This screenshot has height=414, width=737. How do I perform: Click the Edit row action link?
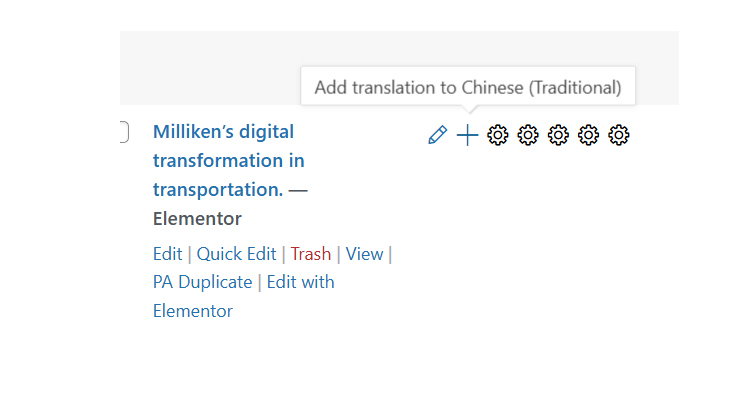pyautogui.click(x=167, y=254)
